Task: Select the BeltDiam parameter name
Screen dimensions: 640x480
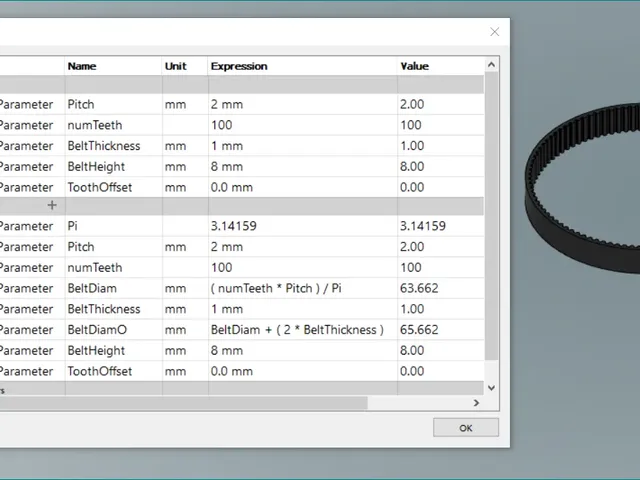Action: 113,289
